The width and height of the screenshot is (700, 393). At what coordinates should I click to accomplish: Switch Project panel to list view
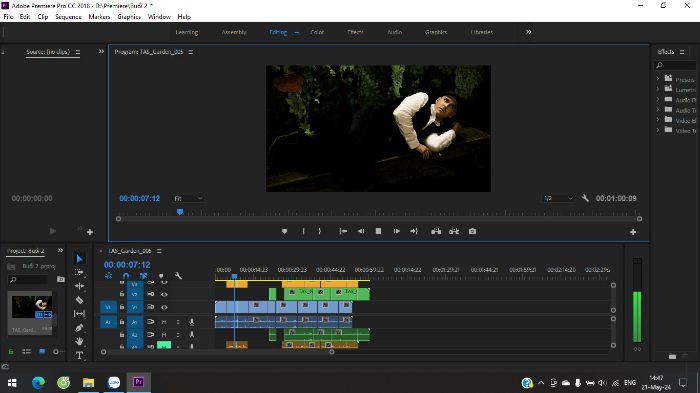click(26, 351)
